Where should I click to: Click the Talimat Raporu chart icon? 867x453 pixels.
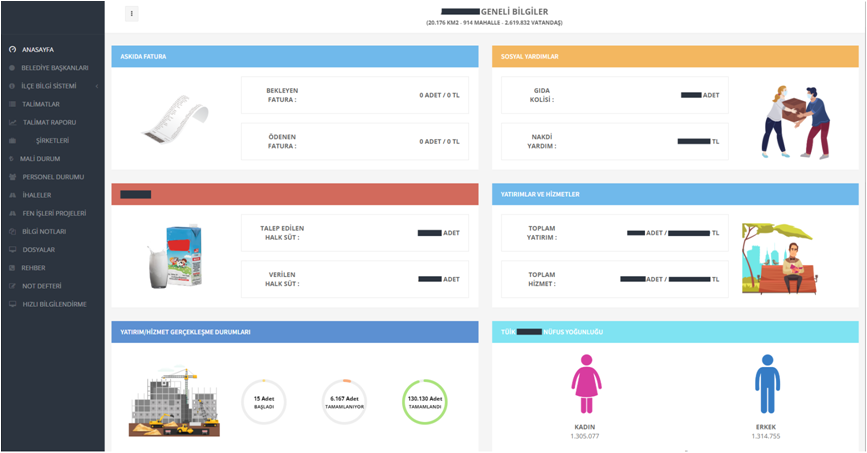[12, 122]
